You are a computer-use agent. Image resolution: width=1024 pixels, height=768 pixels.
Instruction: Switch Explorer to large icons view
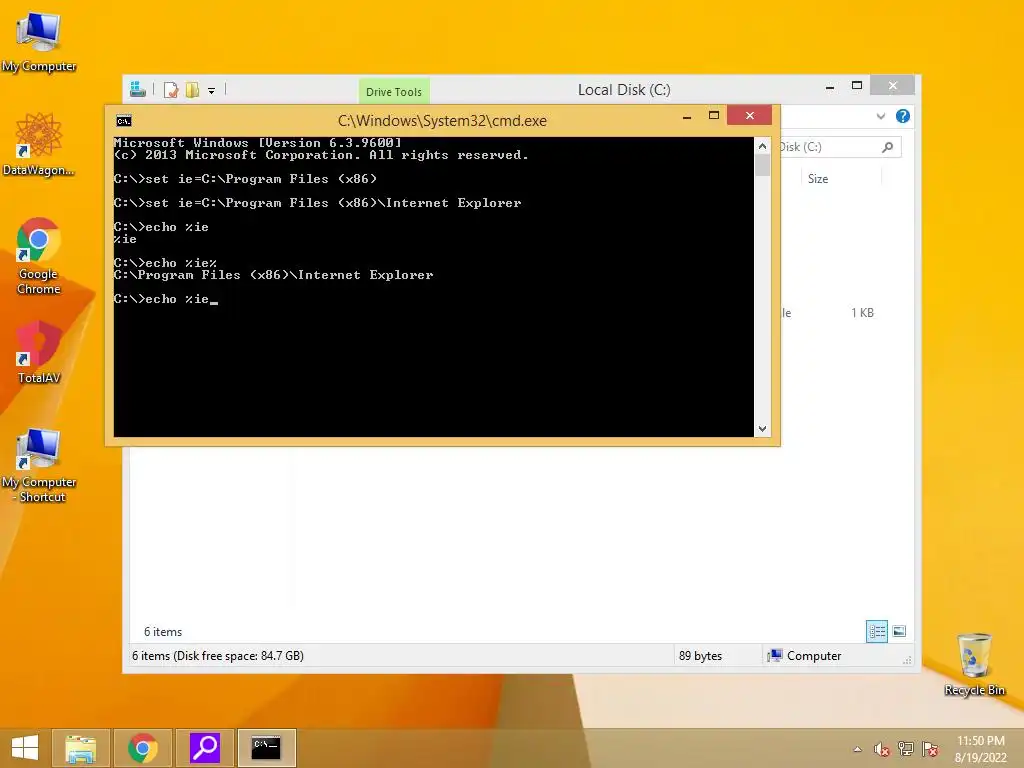[x=899, y=632]
